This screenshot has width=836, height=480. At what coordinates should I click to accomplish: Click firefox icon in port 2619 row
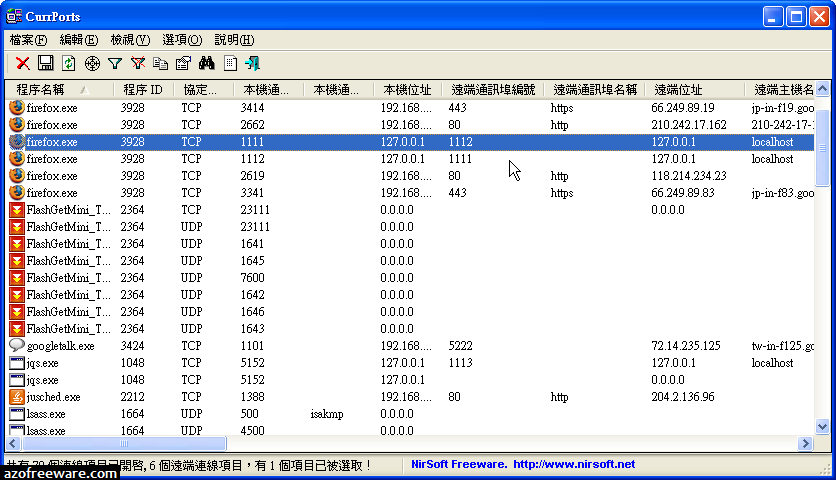pos(17,175)
